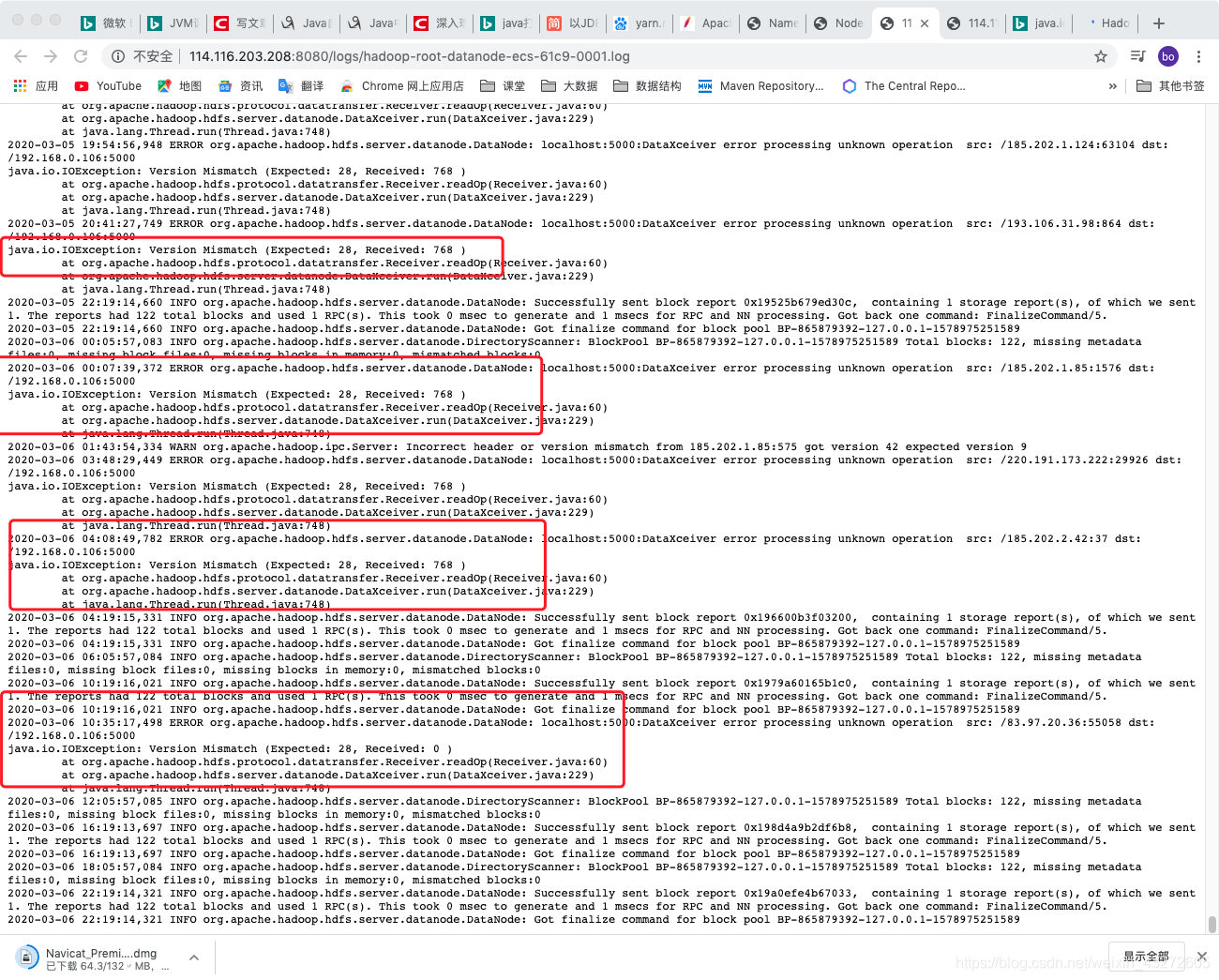Switch to the 114.1 tab

pyautogui.click(x=971, y=23)
